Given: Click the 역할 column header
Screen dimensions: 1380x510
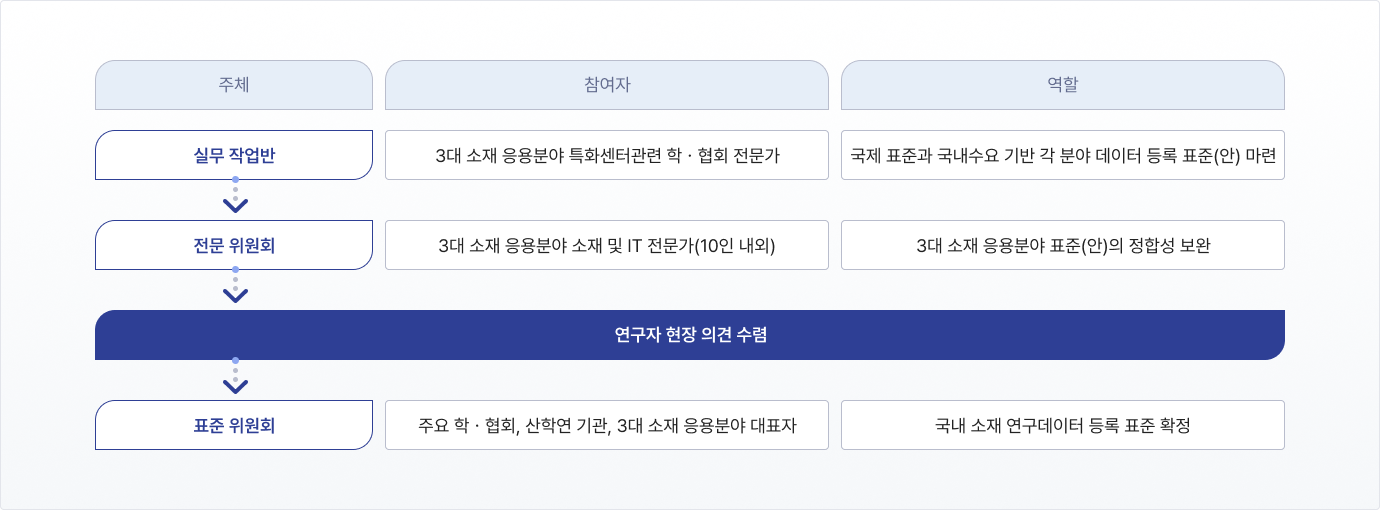Looking at the screenshot, I should tap(1063, 85).
